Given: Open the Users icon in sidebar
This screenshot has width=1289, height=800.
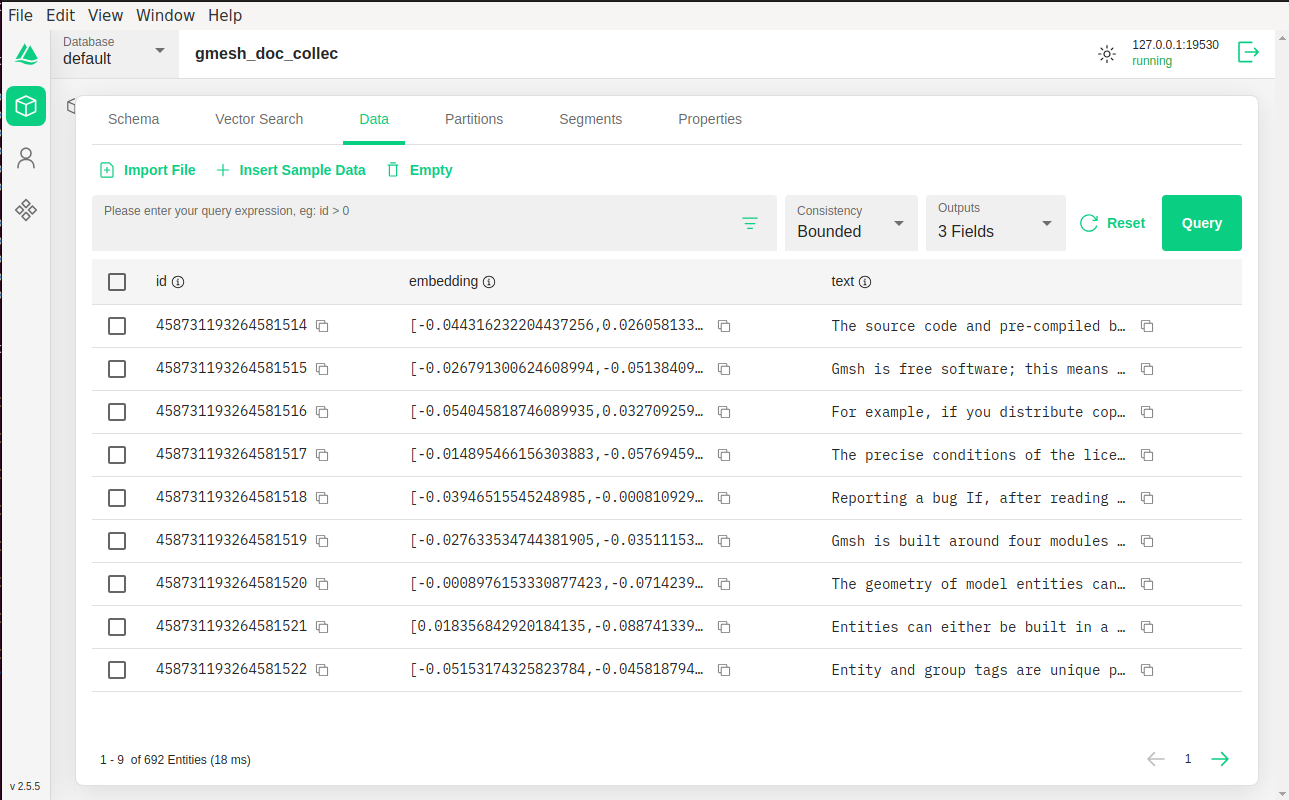Looking at the screenshot, I should pyautogui.click(x=26, y=158).
